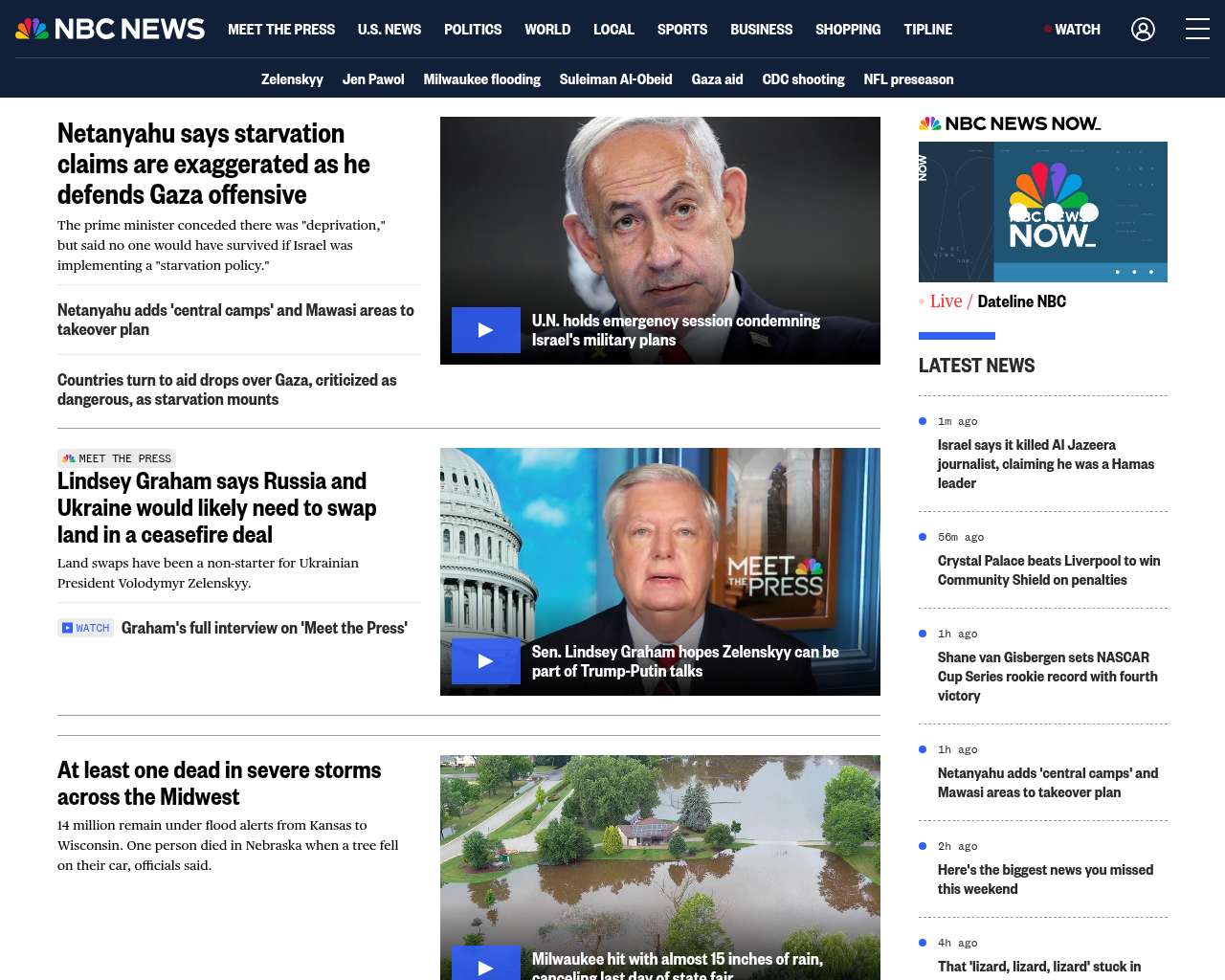Click the Land swaps non-starter summary text
This screenshot has width=1225, height=980.
(208, 573)
